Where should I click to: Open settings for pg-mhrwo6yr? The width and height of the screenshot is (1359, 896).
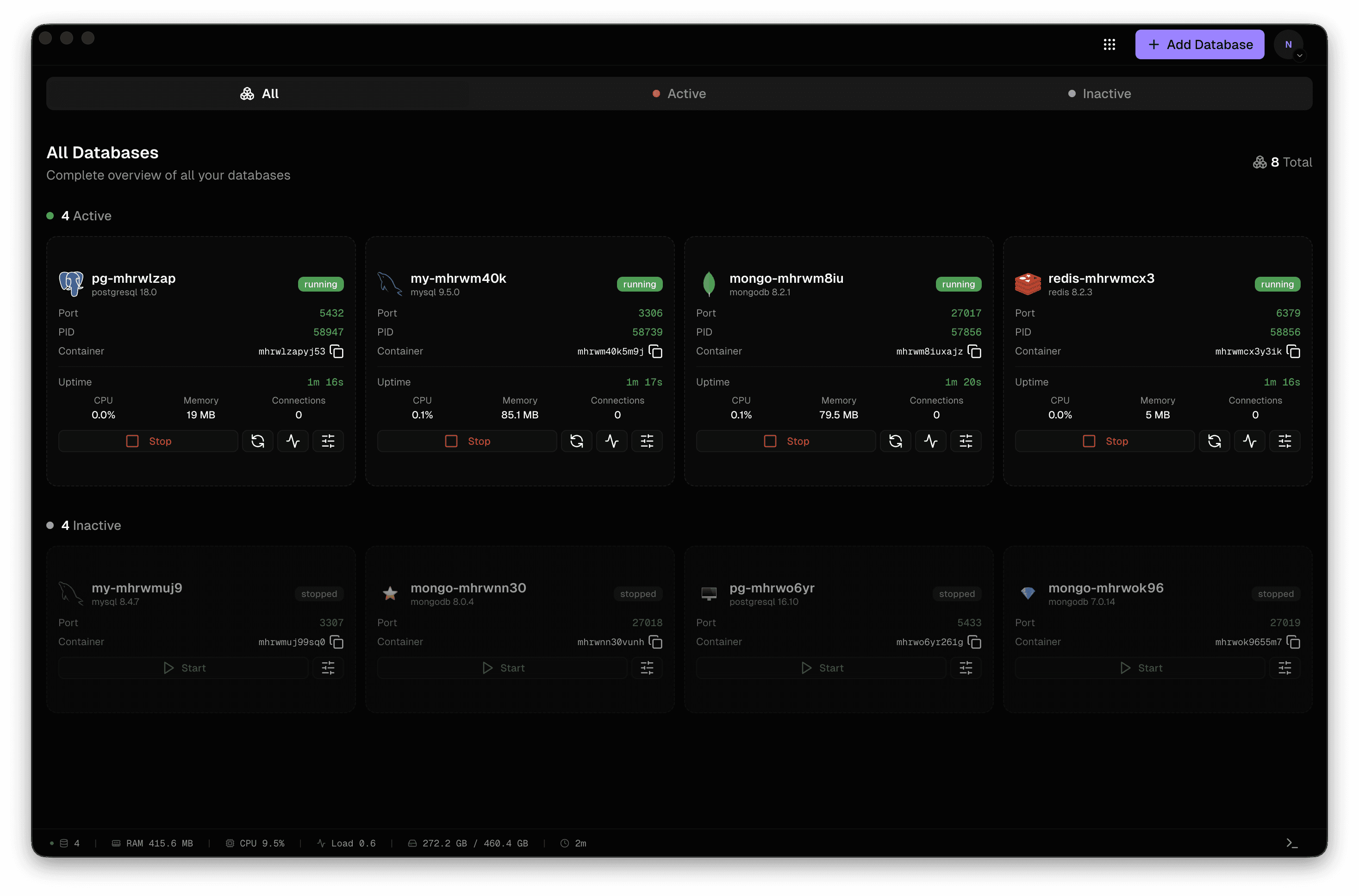[966, 668]
